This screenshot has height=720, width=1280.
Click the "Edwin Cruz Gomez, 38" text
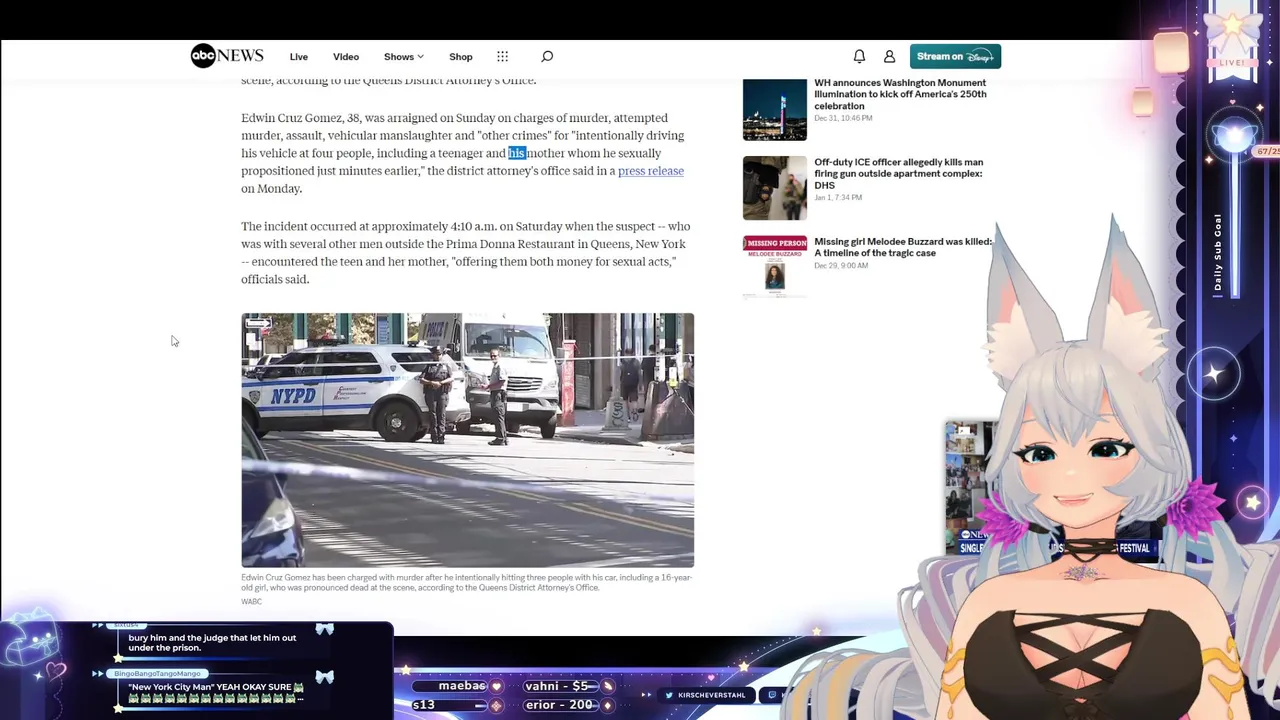pos(301,118)
